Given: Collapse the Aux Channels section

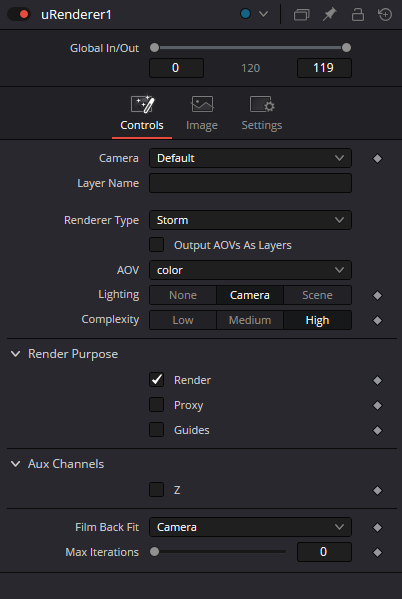Looking at the screenshot, I should pos(16,464).
